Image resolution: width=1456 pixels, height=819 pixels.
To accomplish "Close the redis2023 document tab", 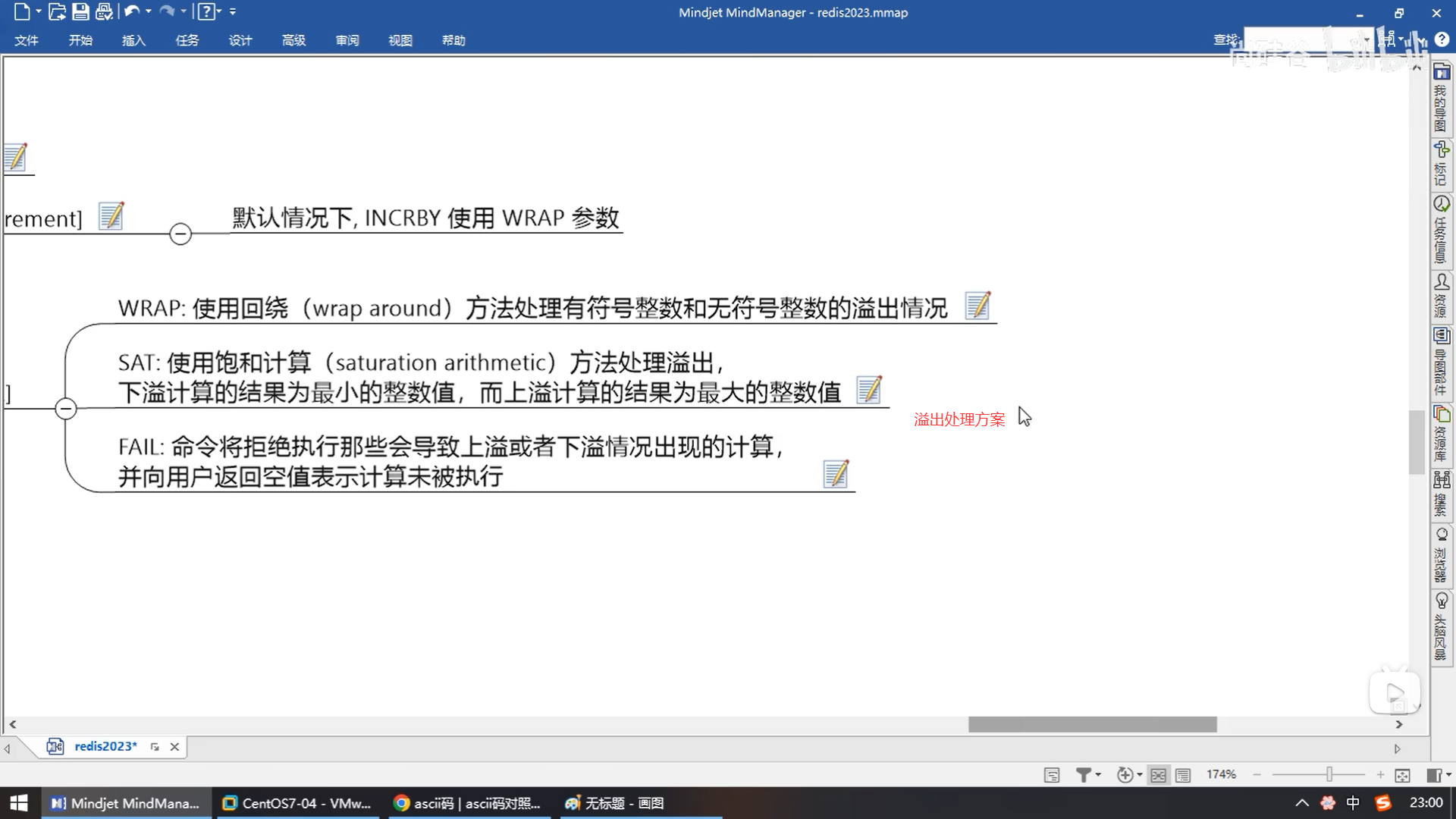I will point(174,746).
